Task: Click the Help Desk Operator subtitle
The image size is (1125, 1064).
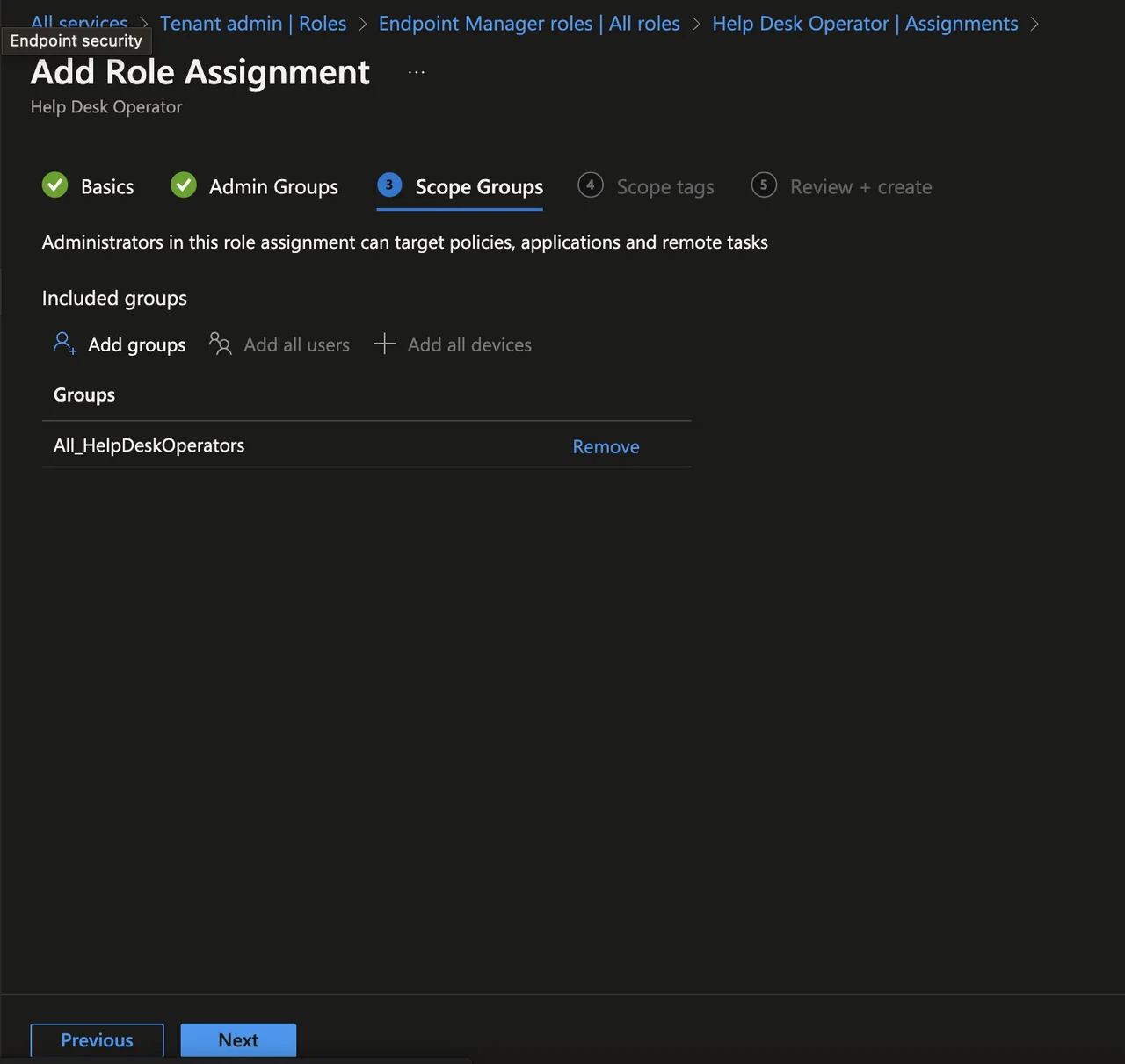Action: click(x=106, y=107)
